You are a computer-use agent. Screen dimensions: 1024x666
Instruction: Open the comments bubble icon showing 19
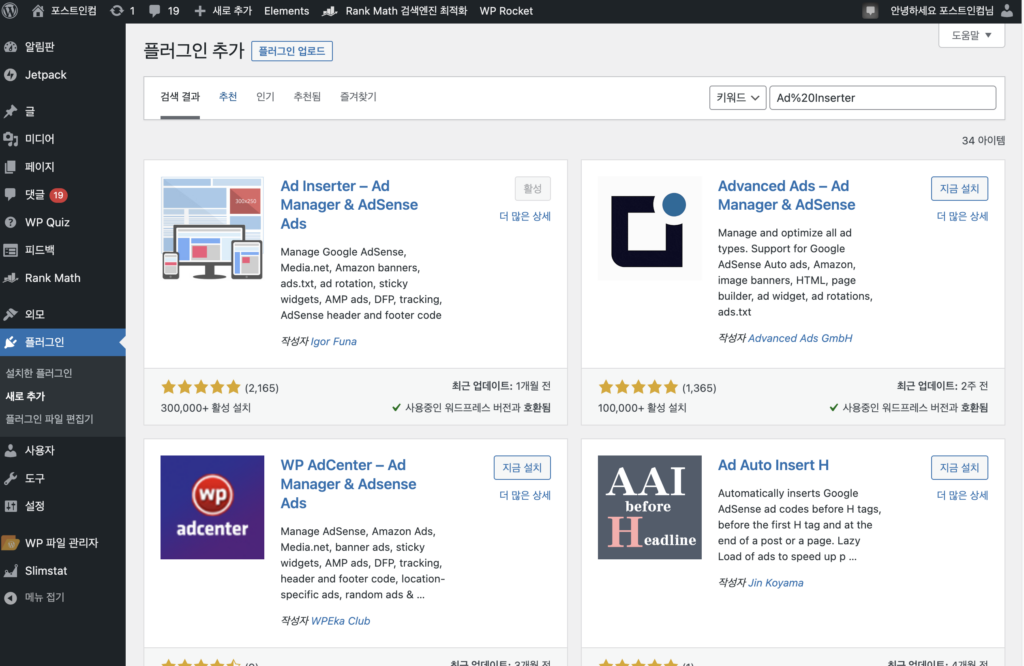pyautogui.click(x=155, y=11)
